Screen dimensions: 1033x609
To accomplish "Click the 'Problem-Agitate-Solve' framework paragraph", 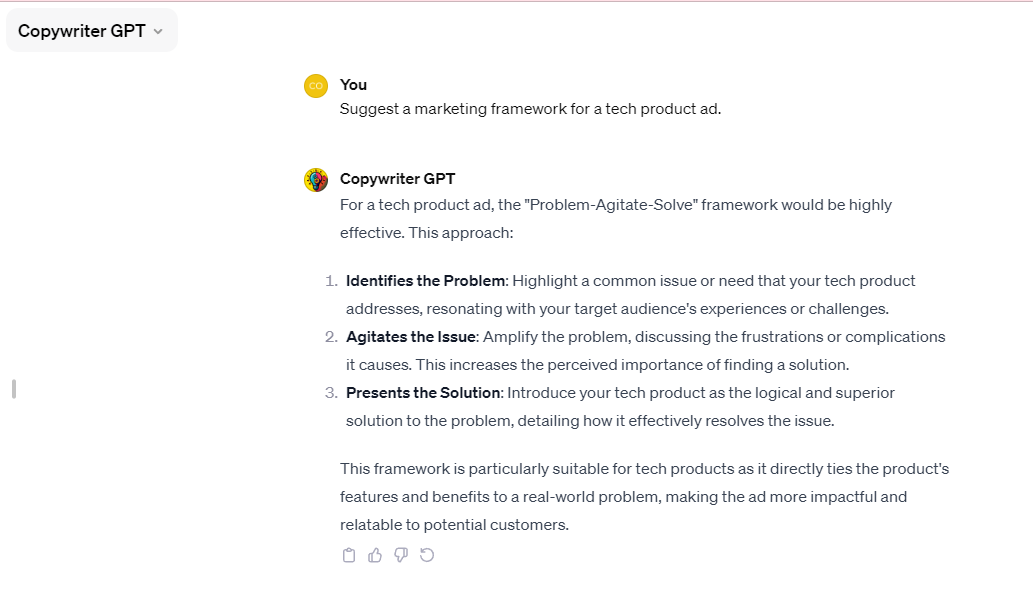I will [x=615, y=218].
